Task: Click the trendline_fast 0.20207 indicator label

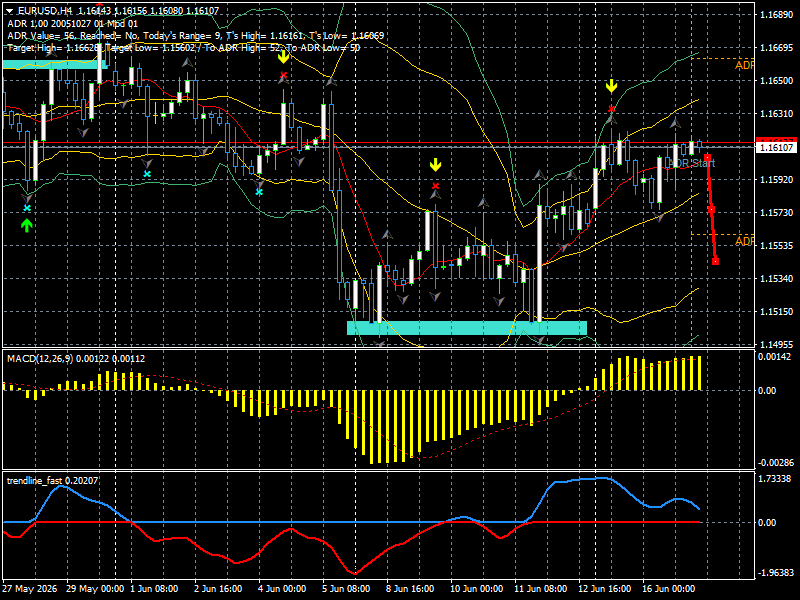Action: 53,481
